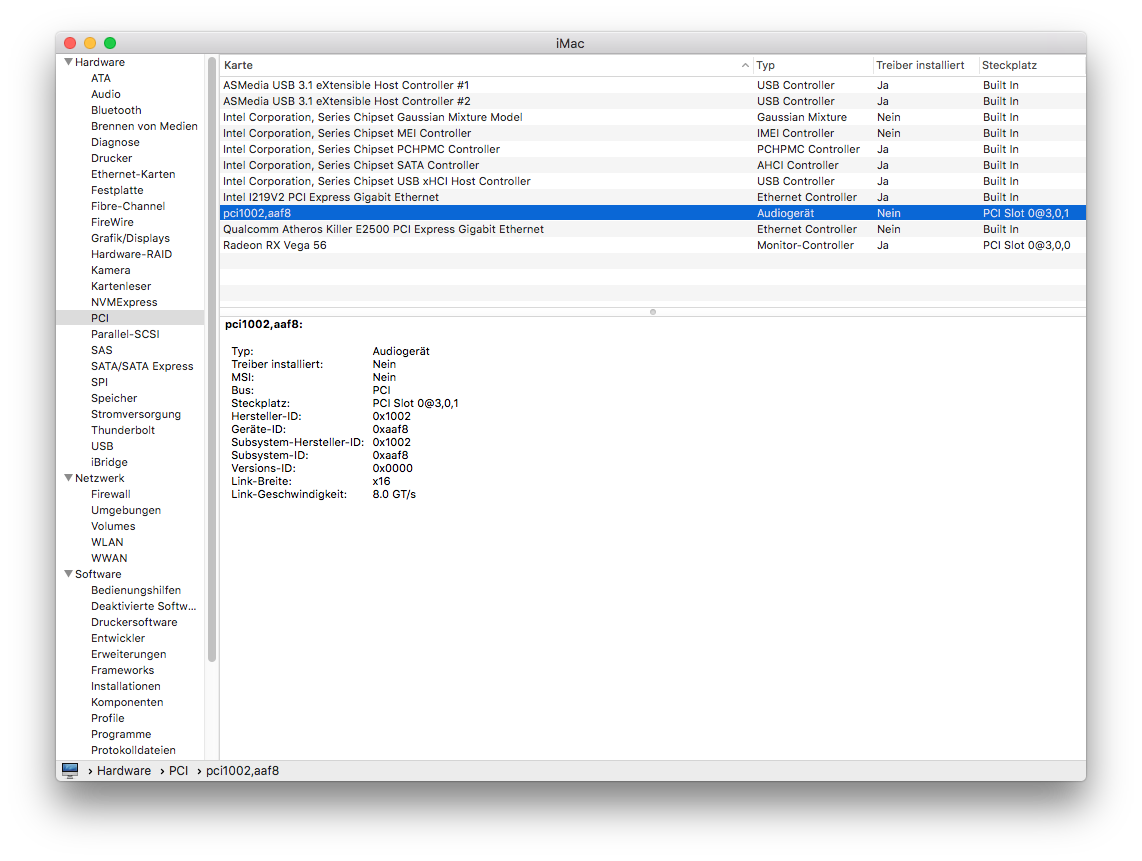
Task: Open Bluetooth in the sidebar
Action: point(116,110)
